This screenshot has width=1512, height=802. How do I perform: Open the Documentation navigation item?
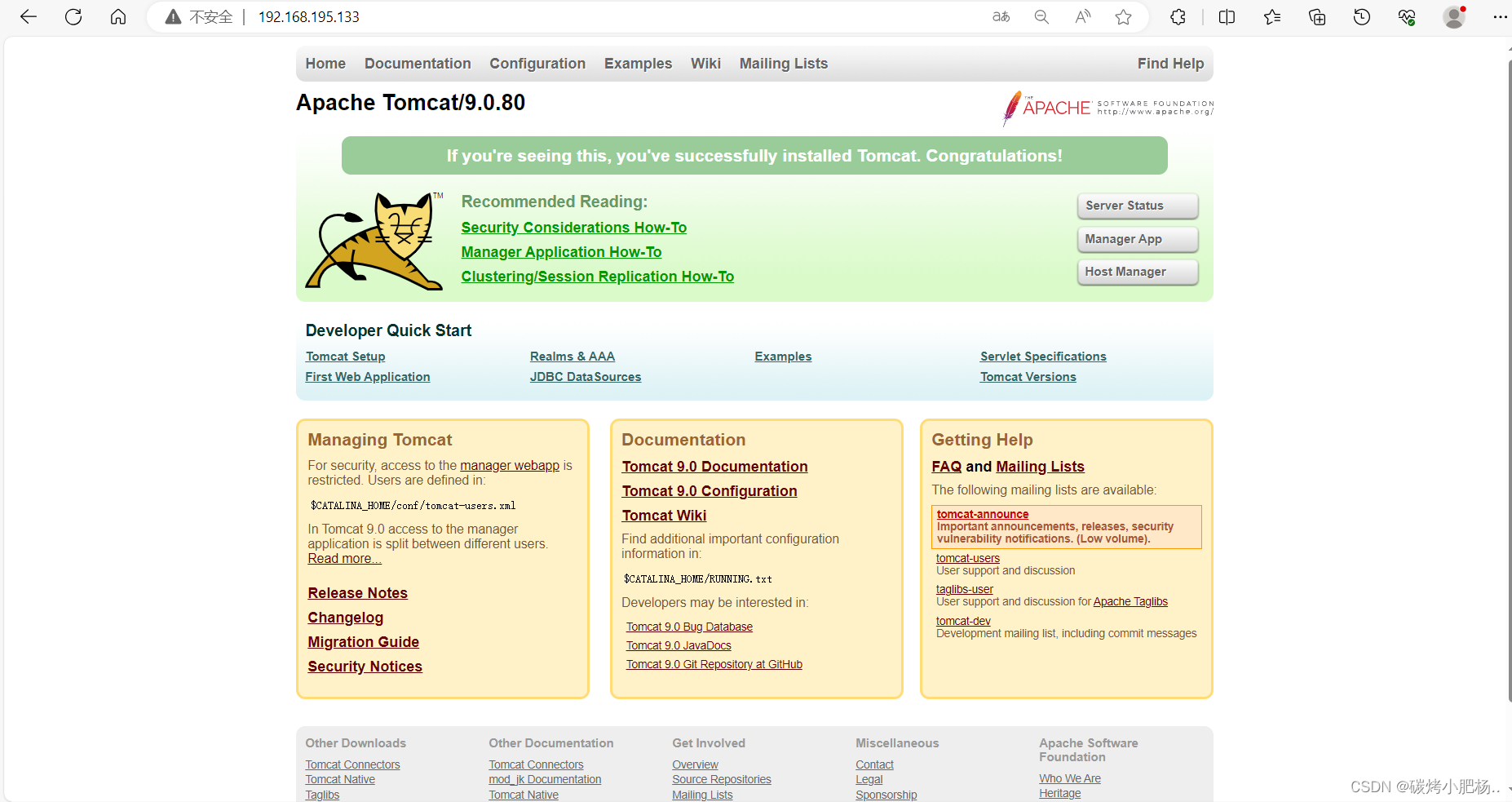pyautogui.click(x=418, y=64)
